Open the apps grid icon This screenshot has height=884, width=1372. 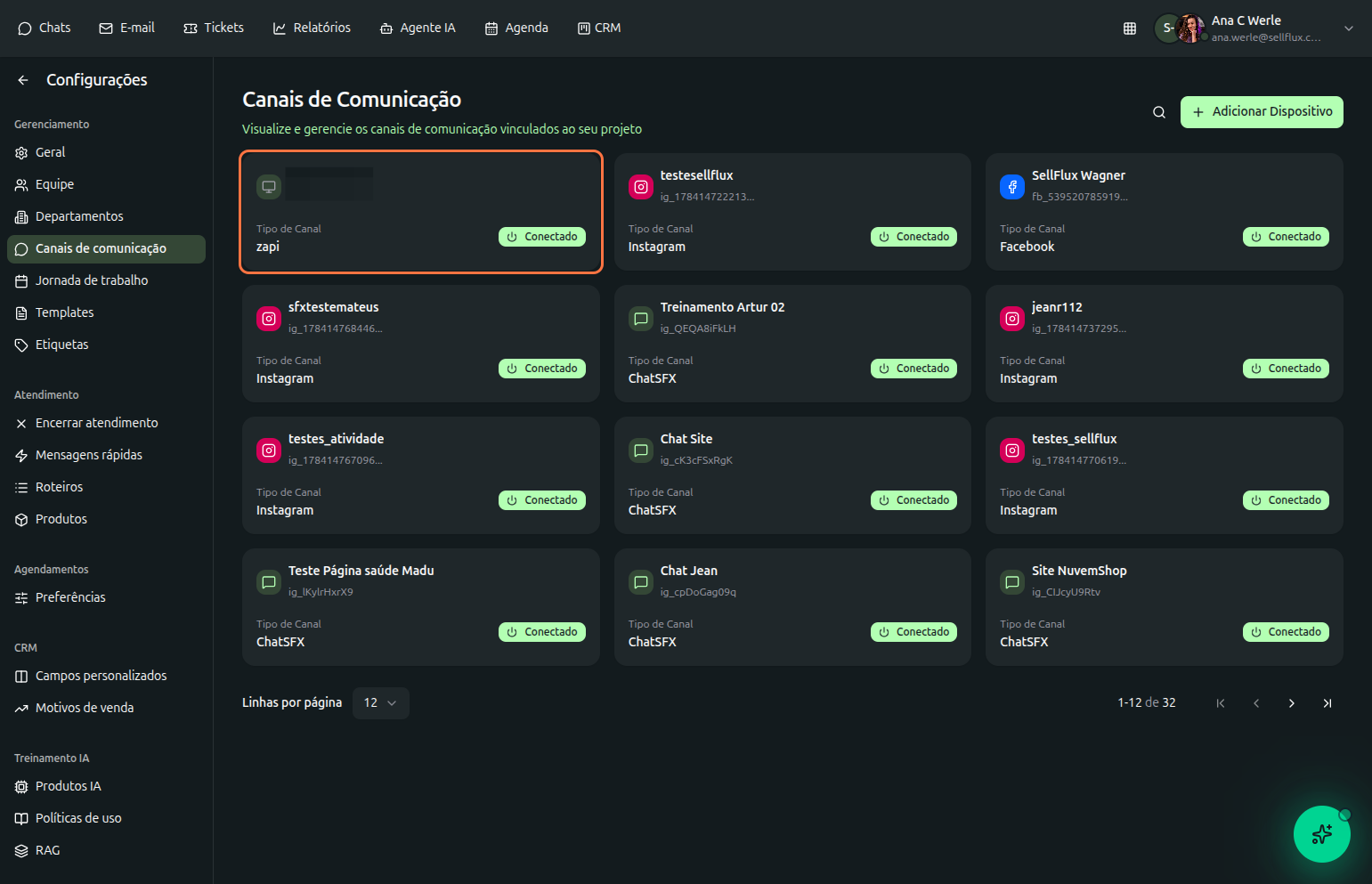pyautogui.click(x=1129, y=28)
